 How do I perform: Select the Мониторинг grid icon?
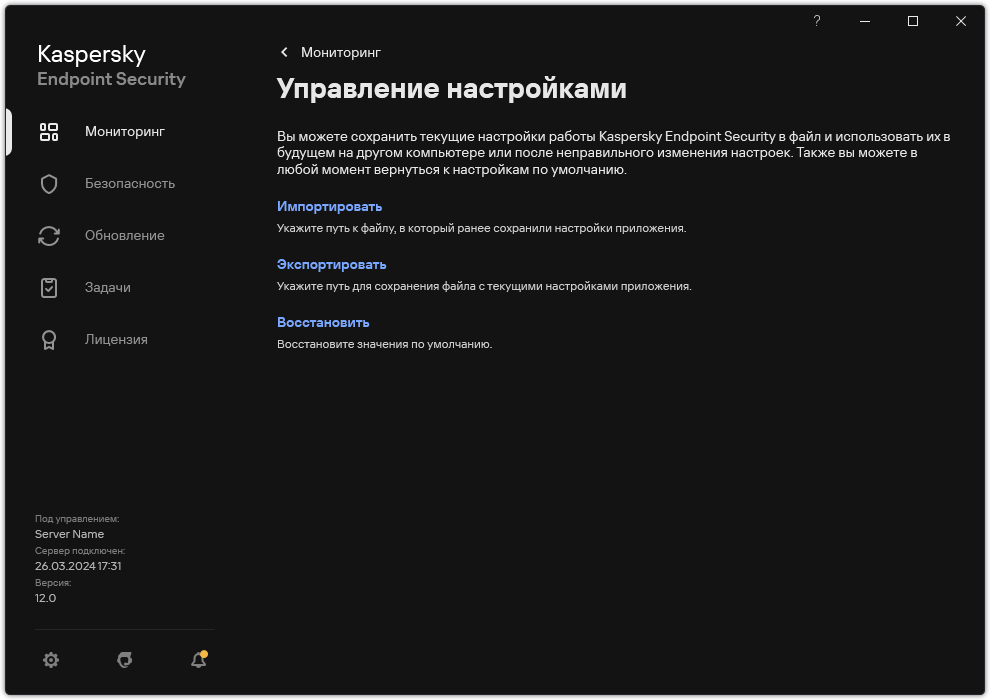(x=48, y=131)
